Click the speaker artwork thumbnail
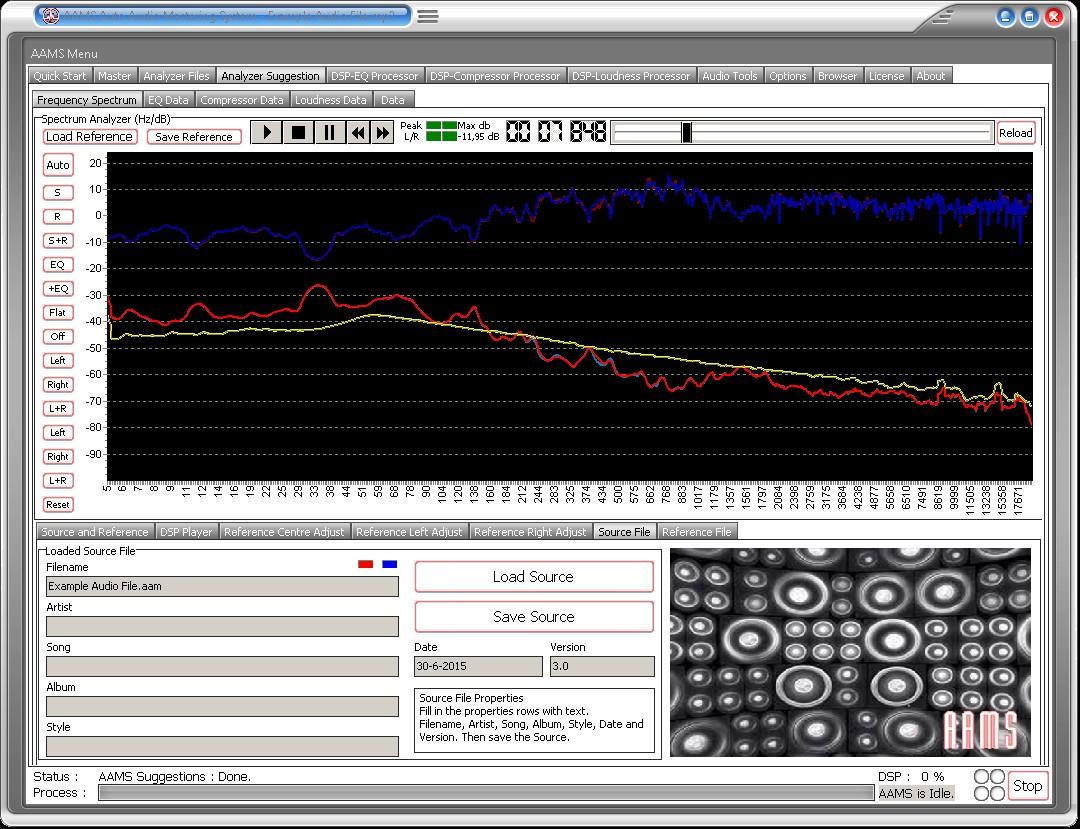The width and height of the screenshot is (1080, 829). [850, 652]
